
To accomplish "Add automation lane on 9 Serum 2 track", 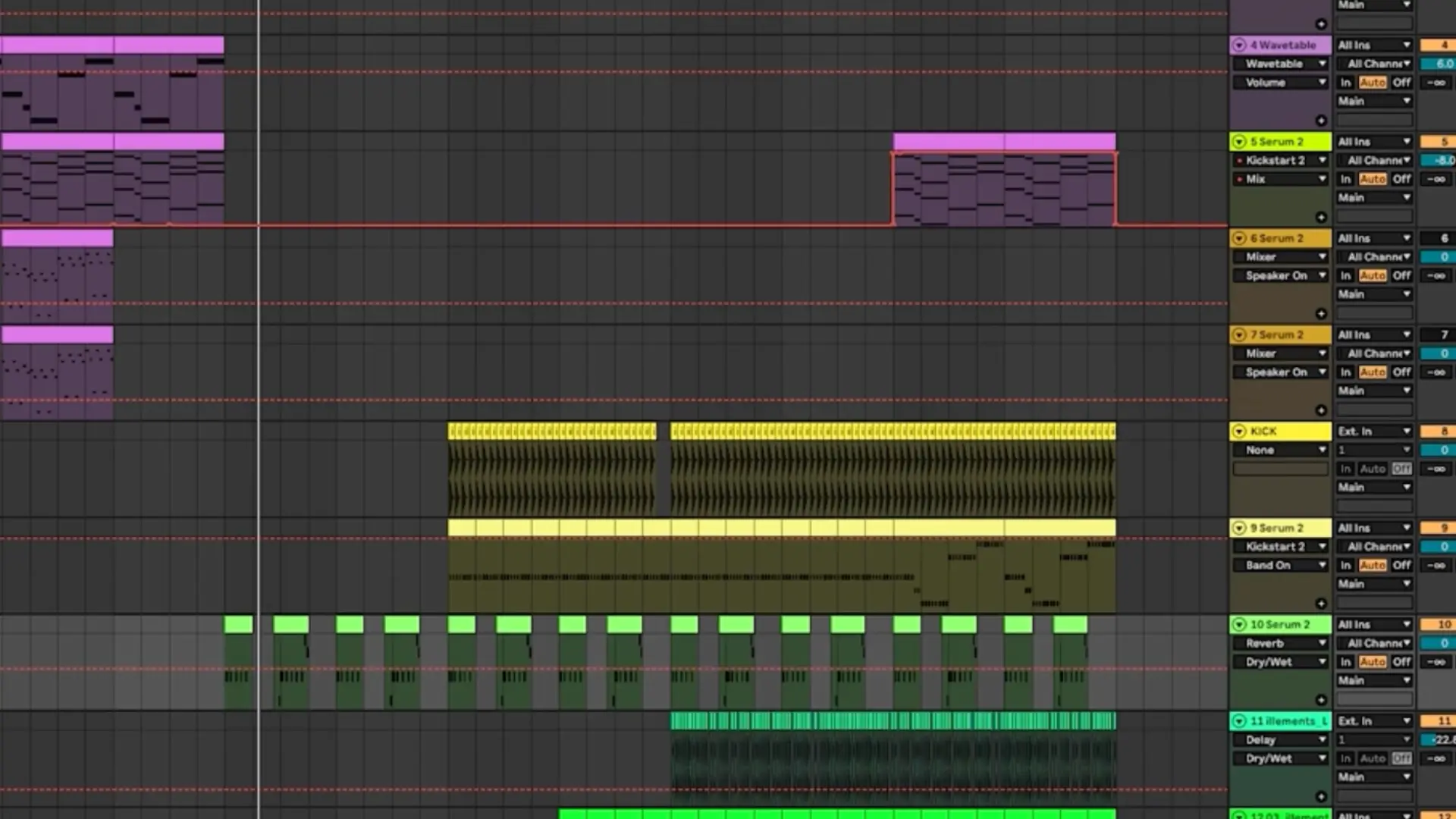I will tap(1321, 604).
